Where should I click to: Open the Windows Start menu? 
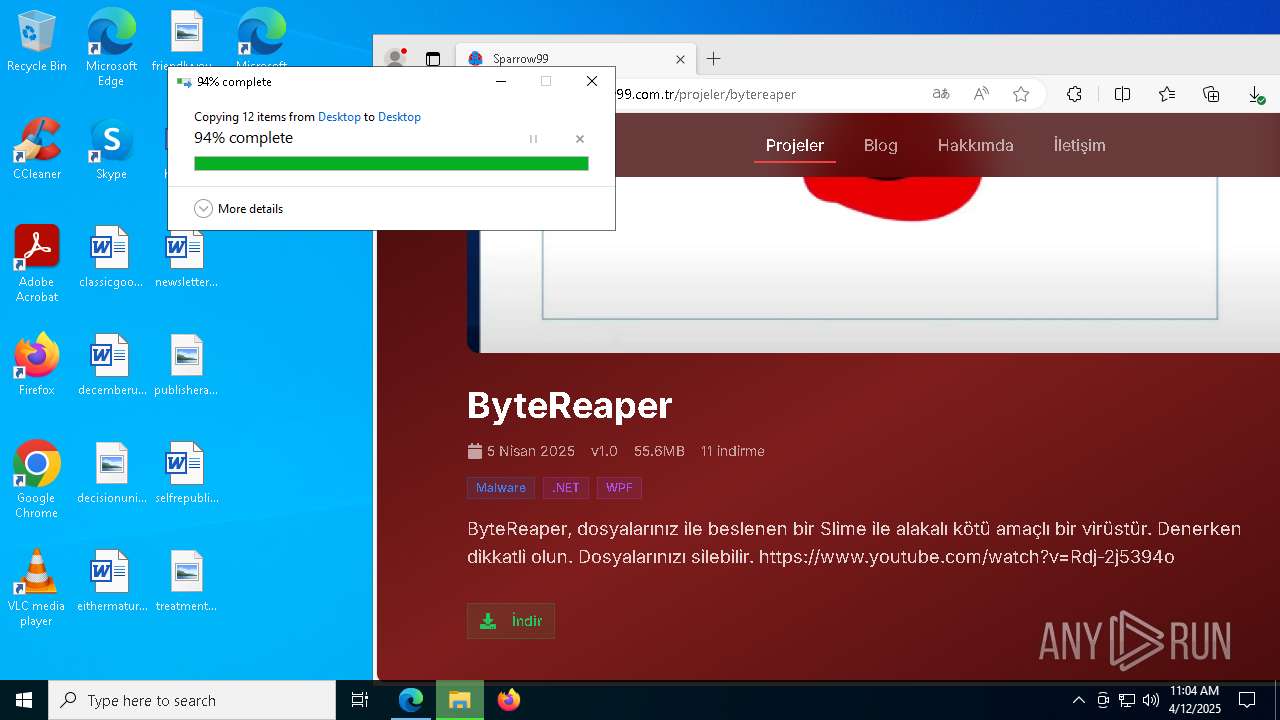24,700
